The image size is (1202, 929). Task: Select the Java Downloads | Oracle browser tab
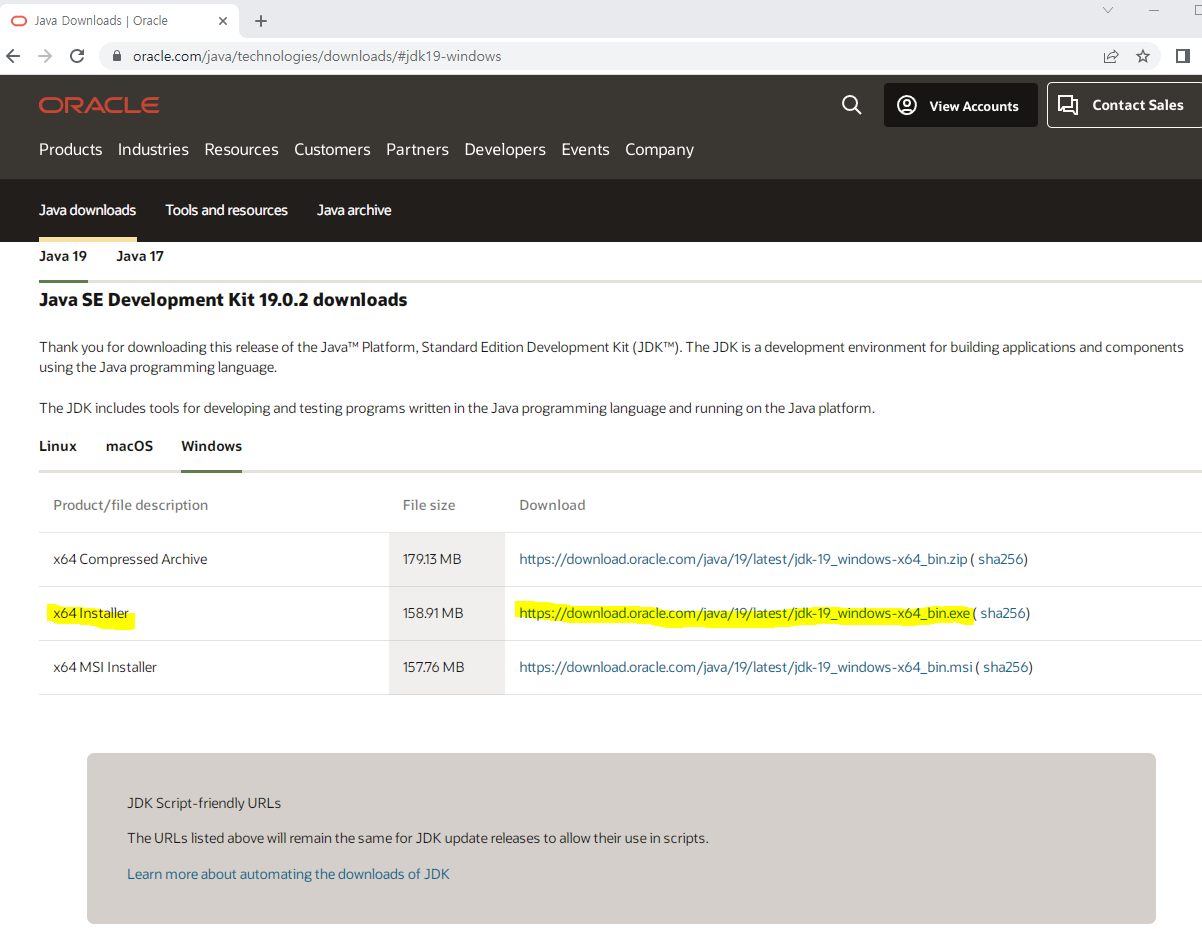[x=120, y=21]
